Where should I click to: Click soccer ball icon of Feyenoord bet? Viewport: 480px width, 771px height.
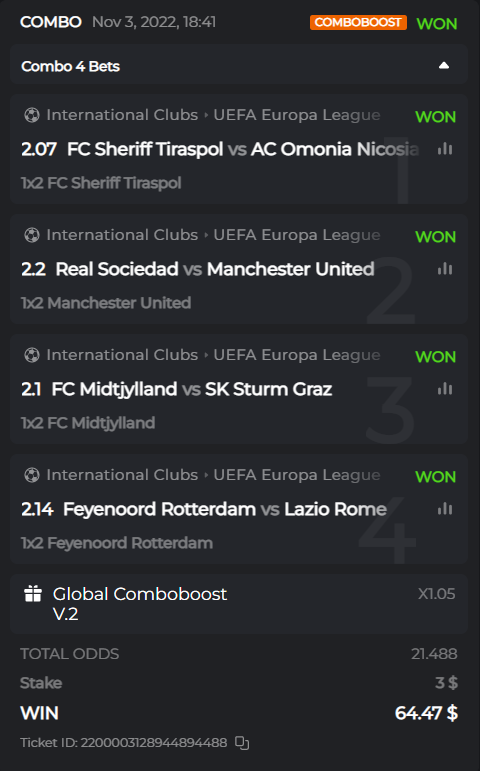[32, 475]
